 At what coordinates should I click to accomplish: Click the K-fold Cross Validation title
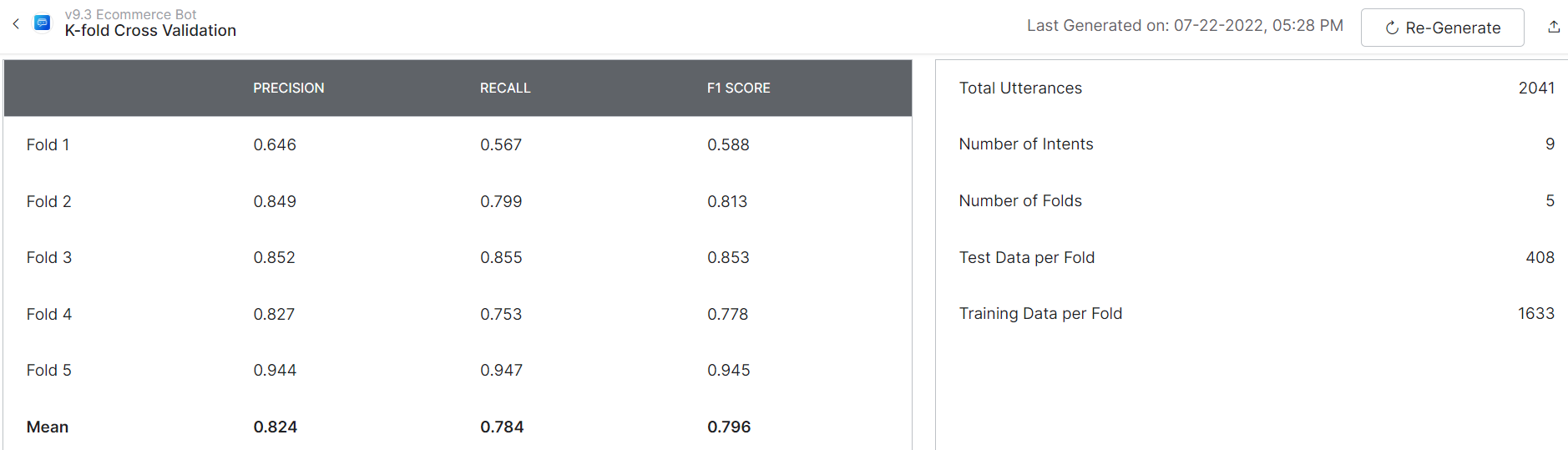coord(150,31)
